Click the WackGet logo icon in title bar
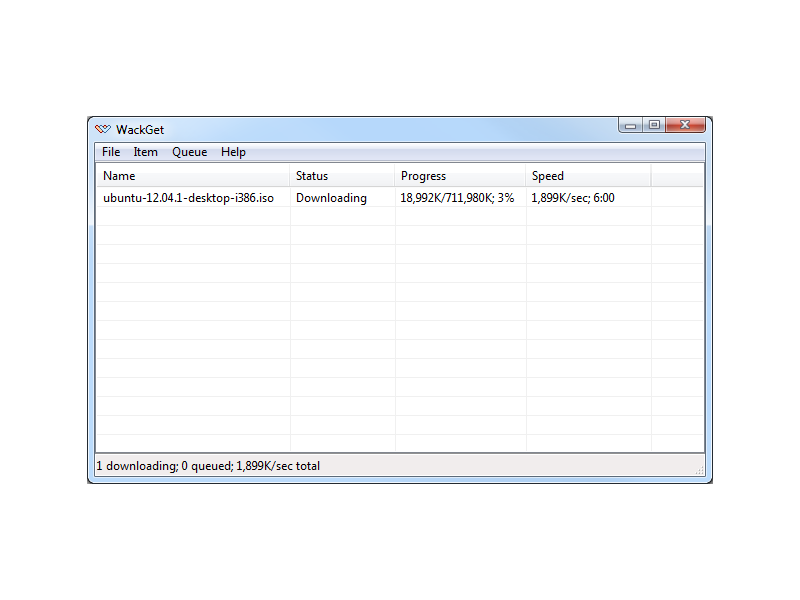This screenshot has height=600, width=800. click(x=102, y=129)
